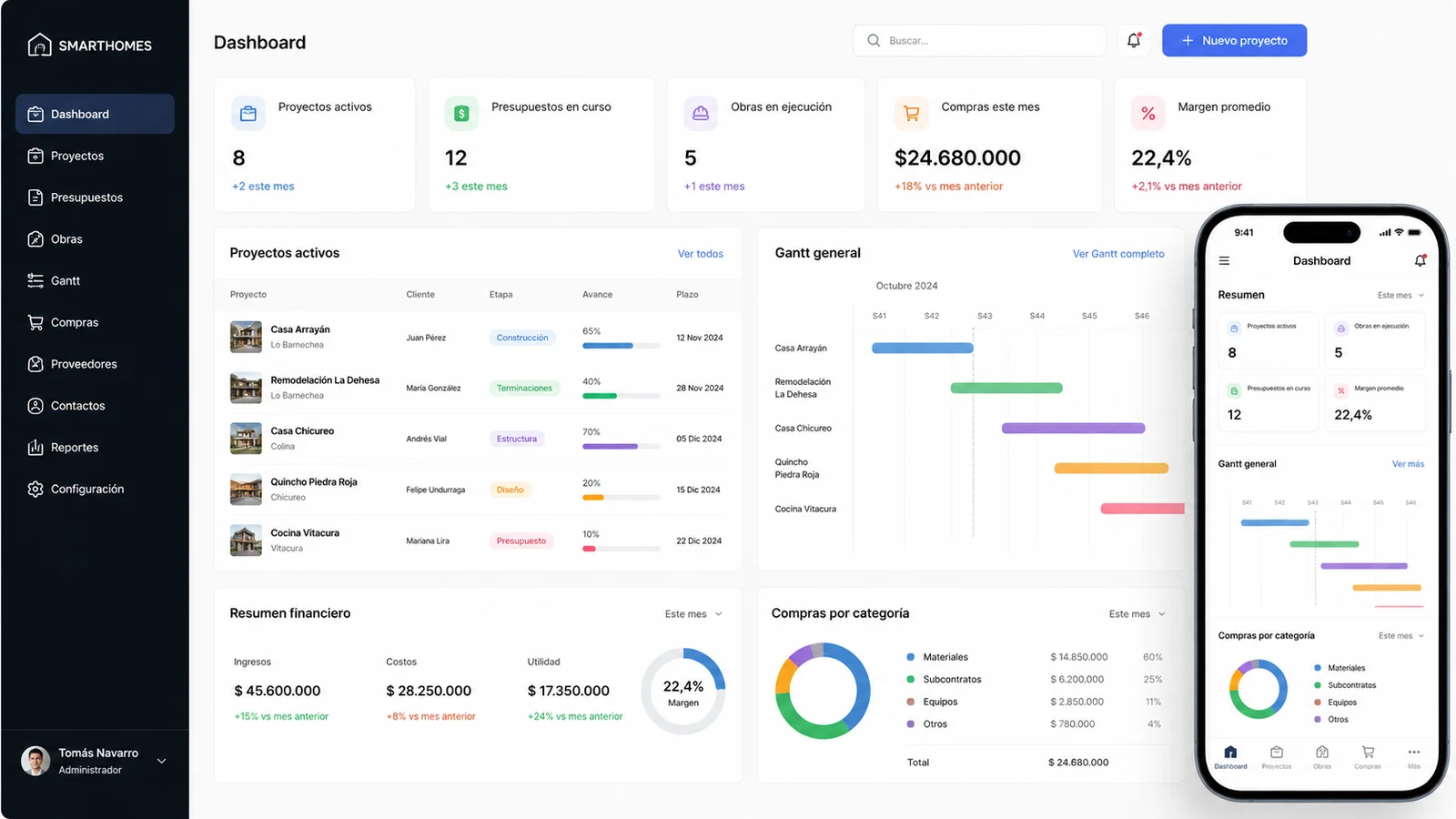
Task: Open Proveedores in the sidebar
Action: coord(95,364)
